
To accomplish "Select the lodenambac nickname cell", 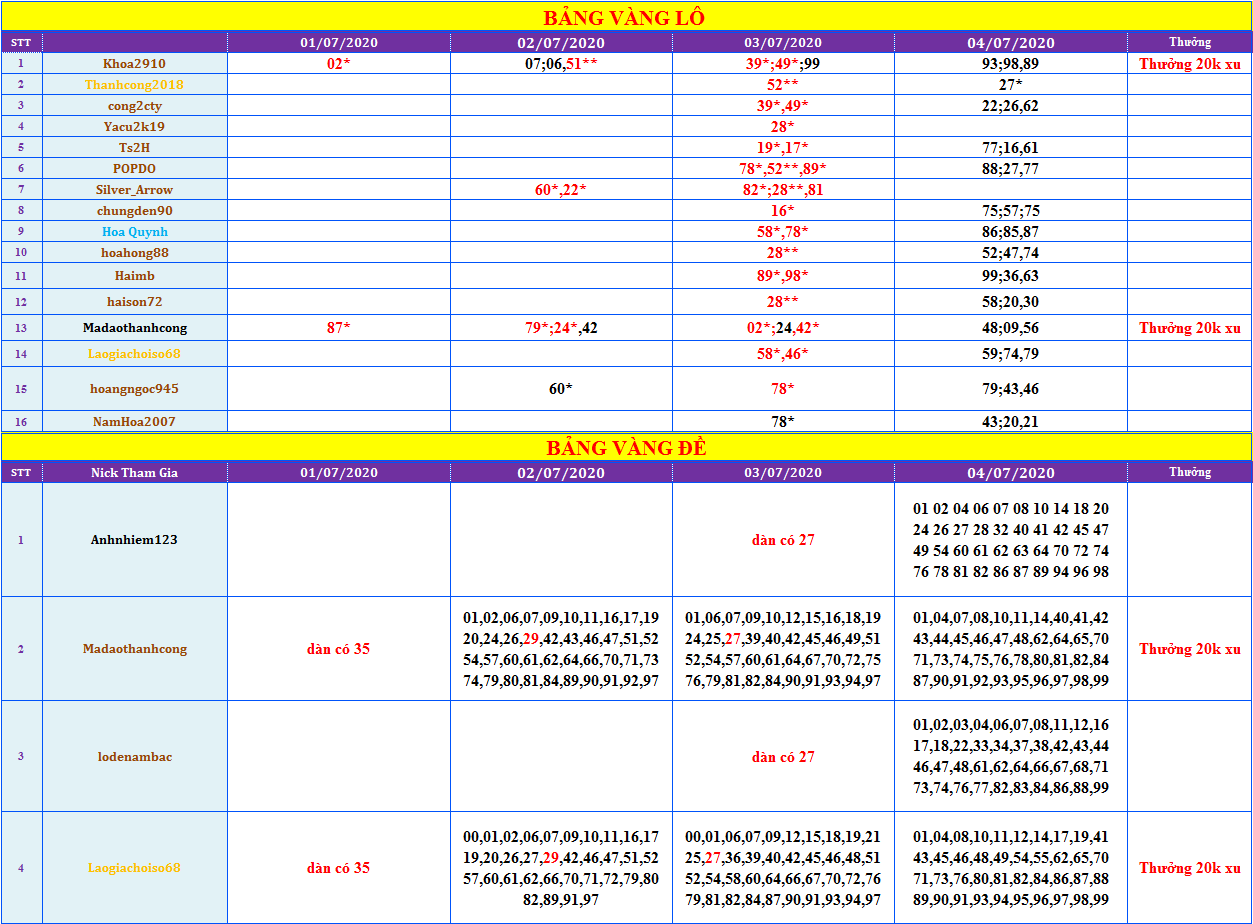I will pyautogui.click(x=134, y=757).
